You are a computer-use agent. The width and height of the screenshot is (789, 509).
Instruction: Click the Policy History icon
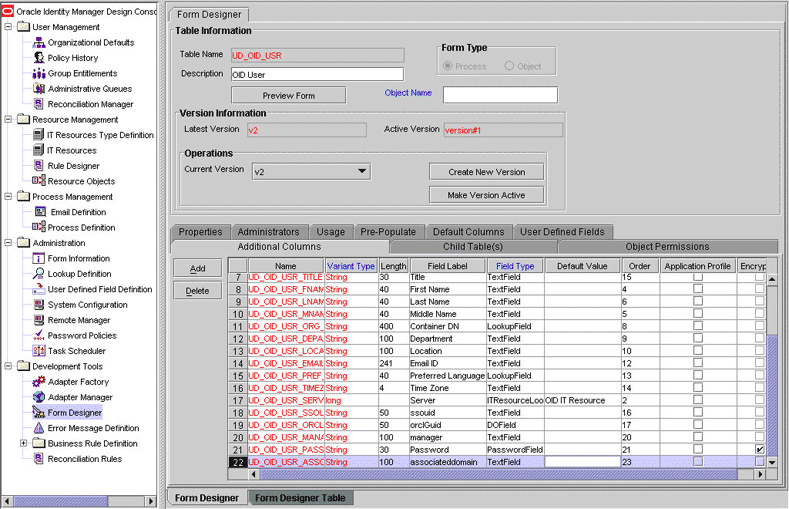[x=39, y=58]
